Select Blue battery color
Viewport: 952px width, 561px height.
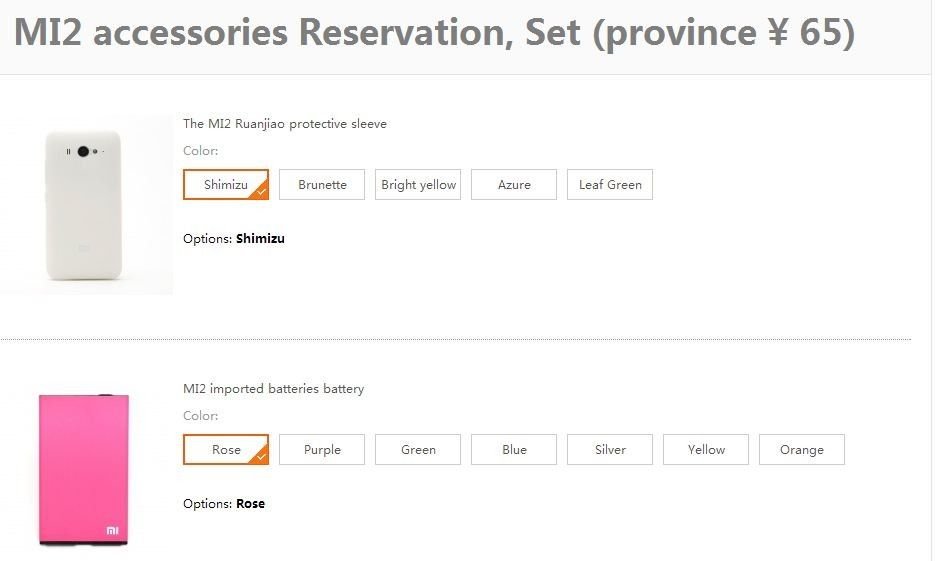click(514, 449)
